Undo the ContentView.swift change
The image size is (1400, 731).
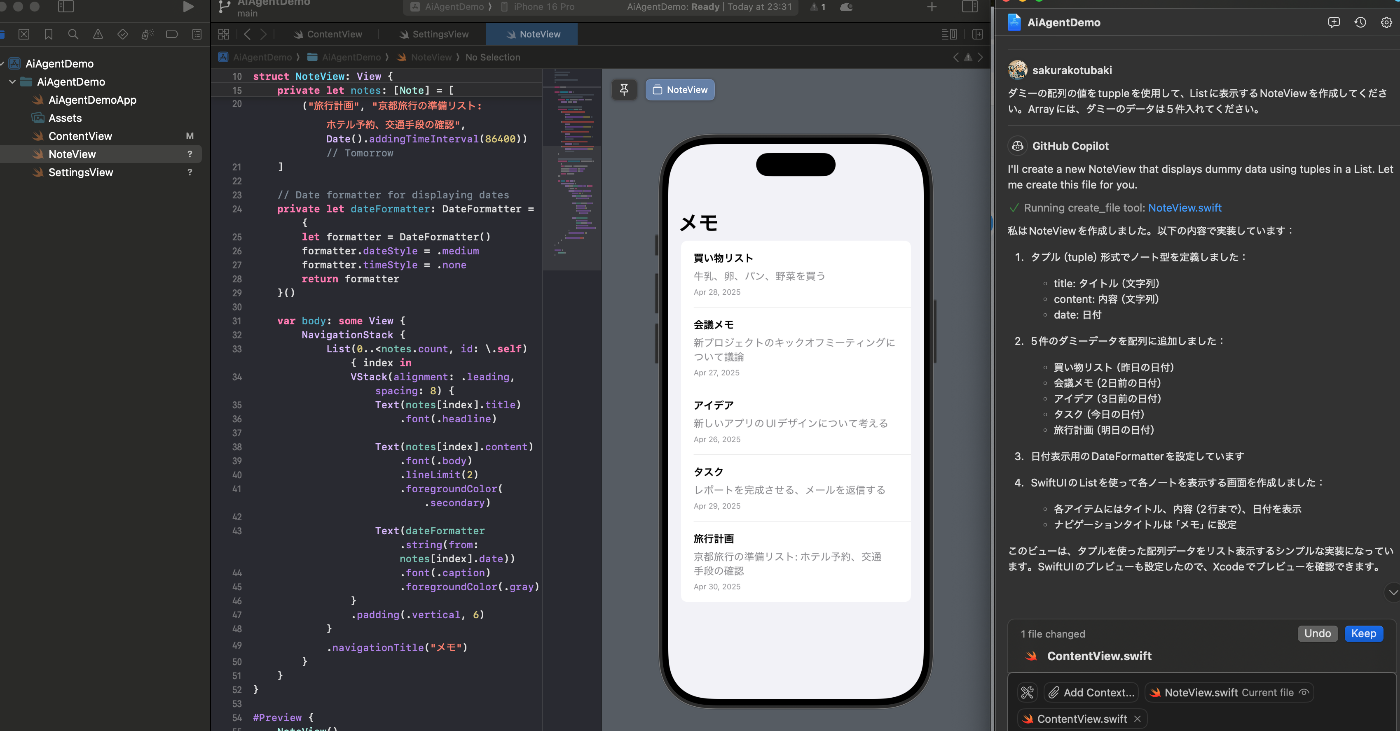[1317, 633]
